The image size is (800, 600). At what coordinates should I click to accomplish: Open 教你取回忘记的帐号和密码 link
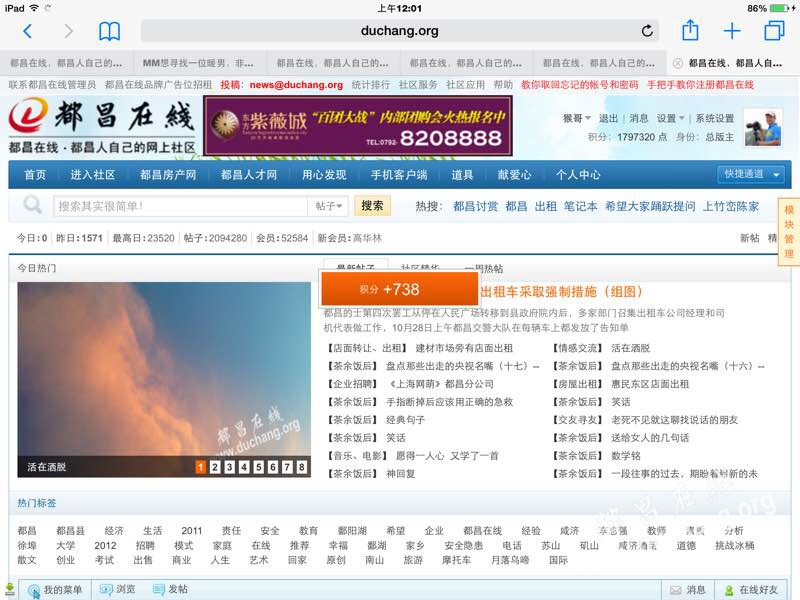580,85
